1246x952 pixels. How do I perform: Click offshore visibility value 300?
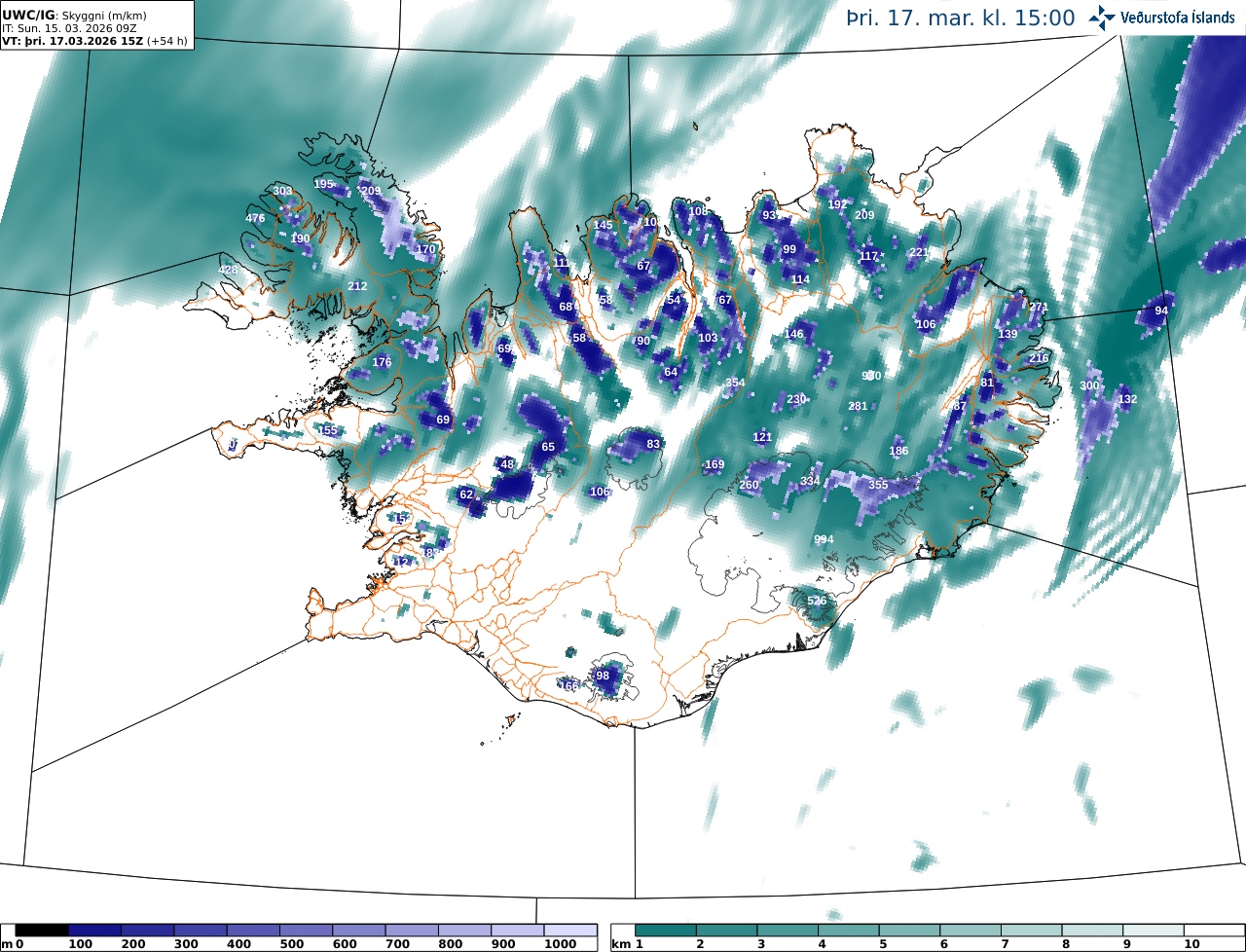(x=1089, y=385)
